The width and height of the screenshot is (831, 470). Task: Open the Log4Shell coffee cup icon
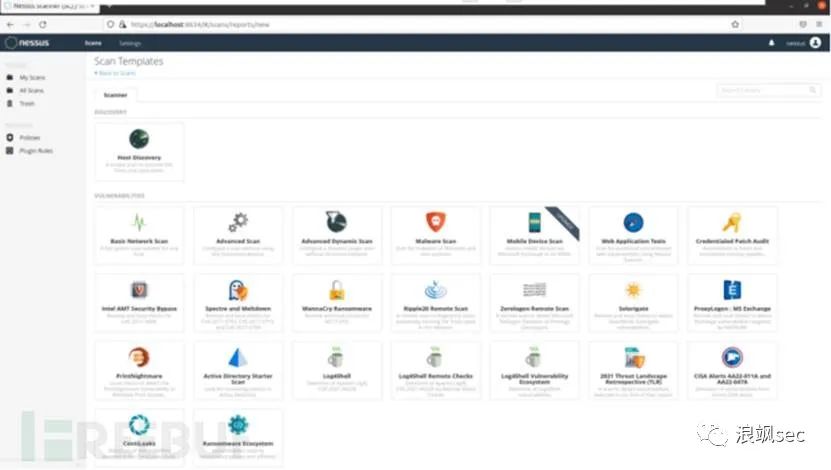click(x=336, y=357)
